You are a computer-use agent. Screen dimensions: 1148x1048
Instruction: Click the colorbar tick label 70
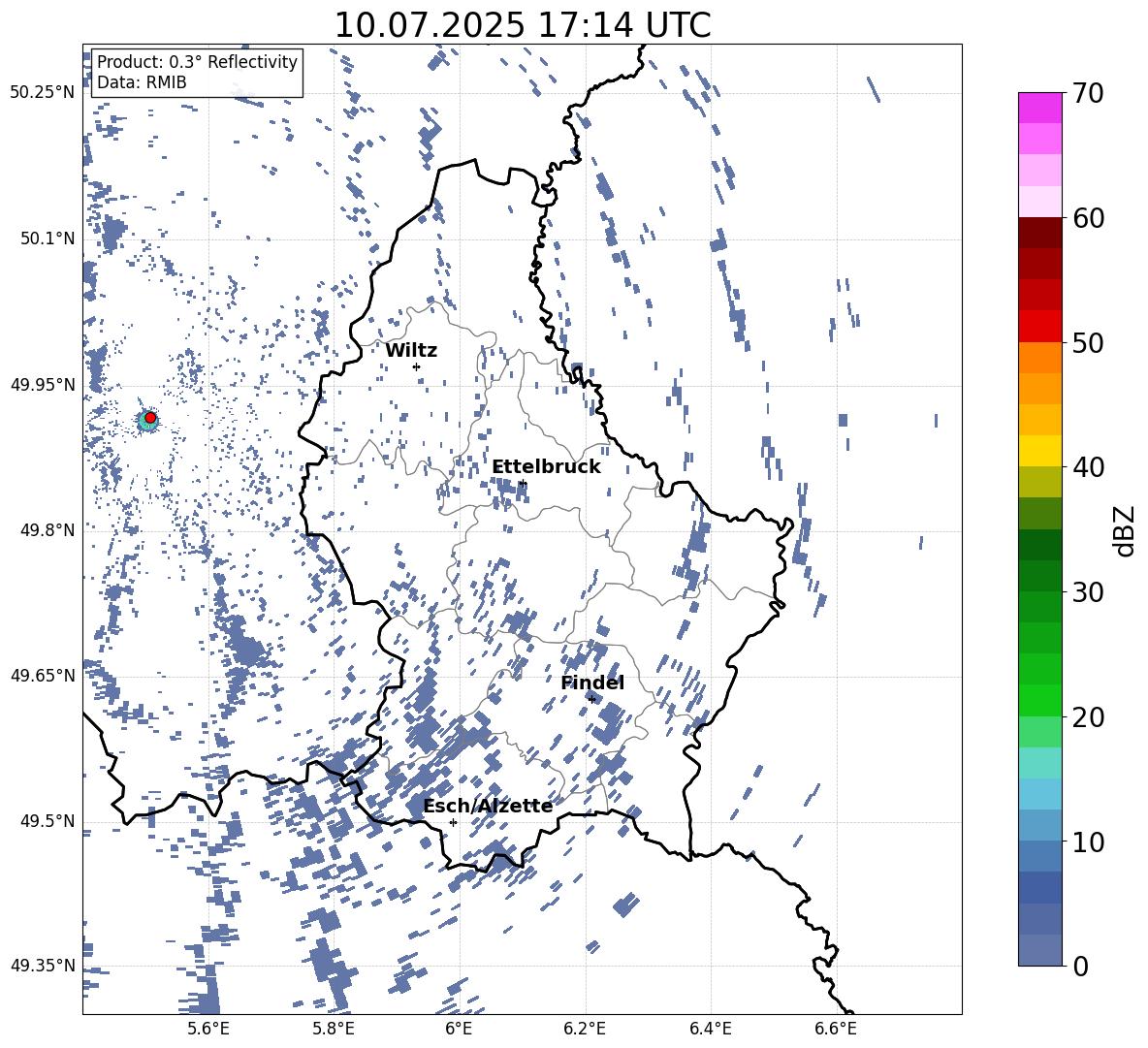(1088, 93)
